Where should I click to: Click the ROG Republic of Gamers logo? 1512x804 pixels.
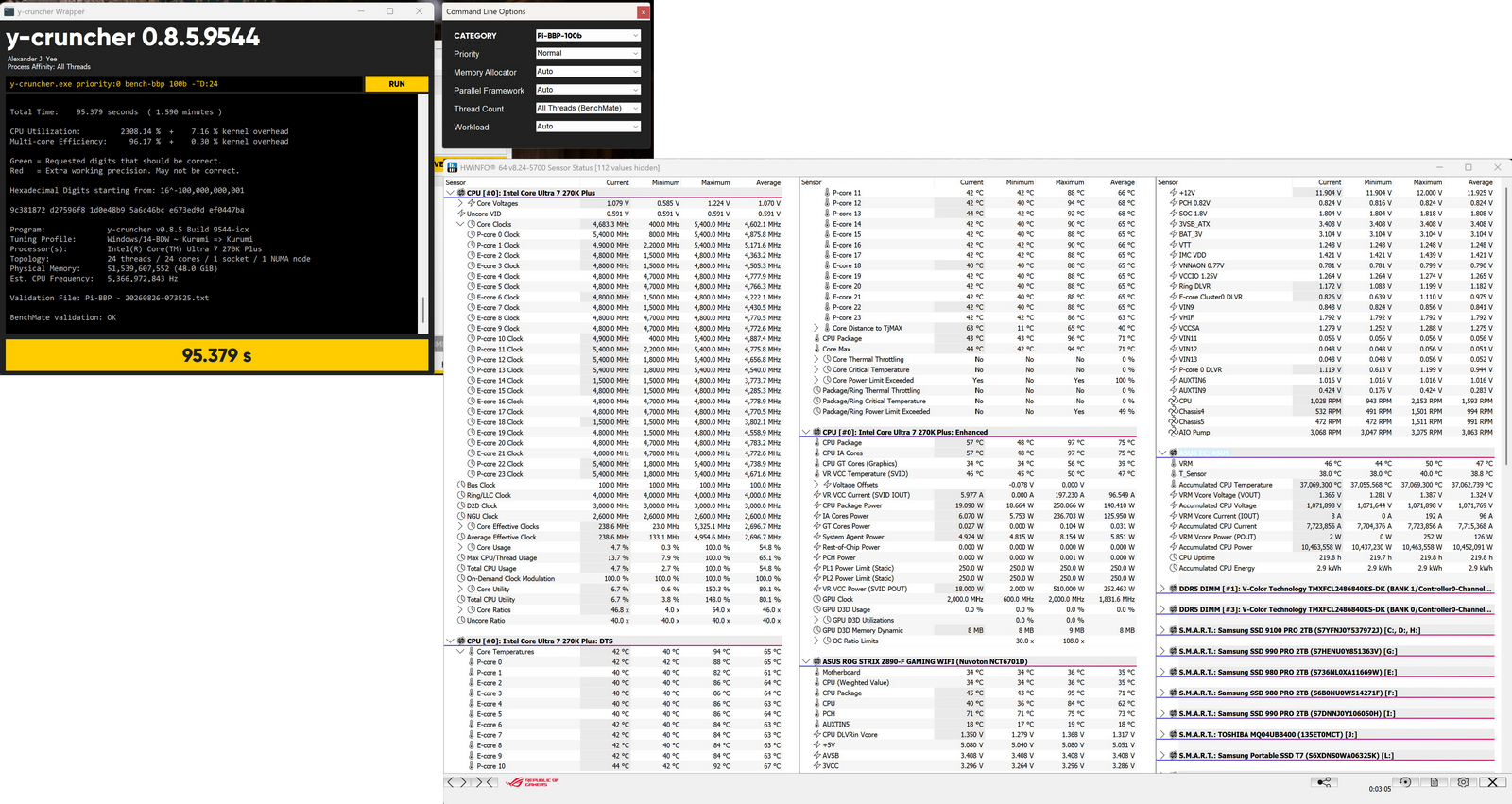(x=532, y=782)
